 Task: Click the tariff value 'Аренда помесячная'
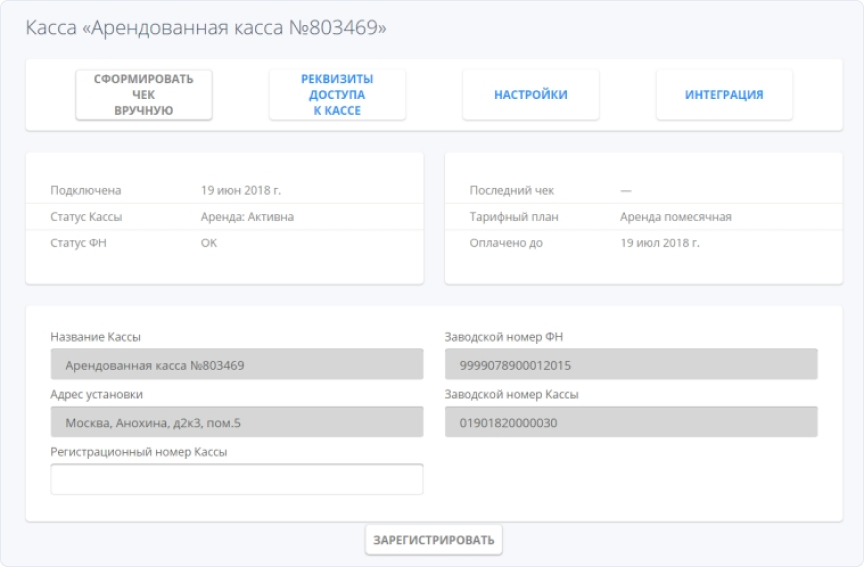pyautogui.click(x=675, y=217)
